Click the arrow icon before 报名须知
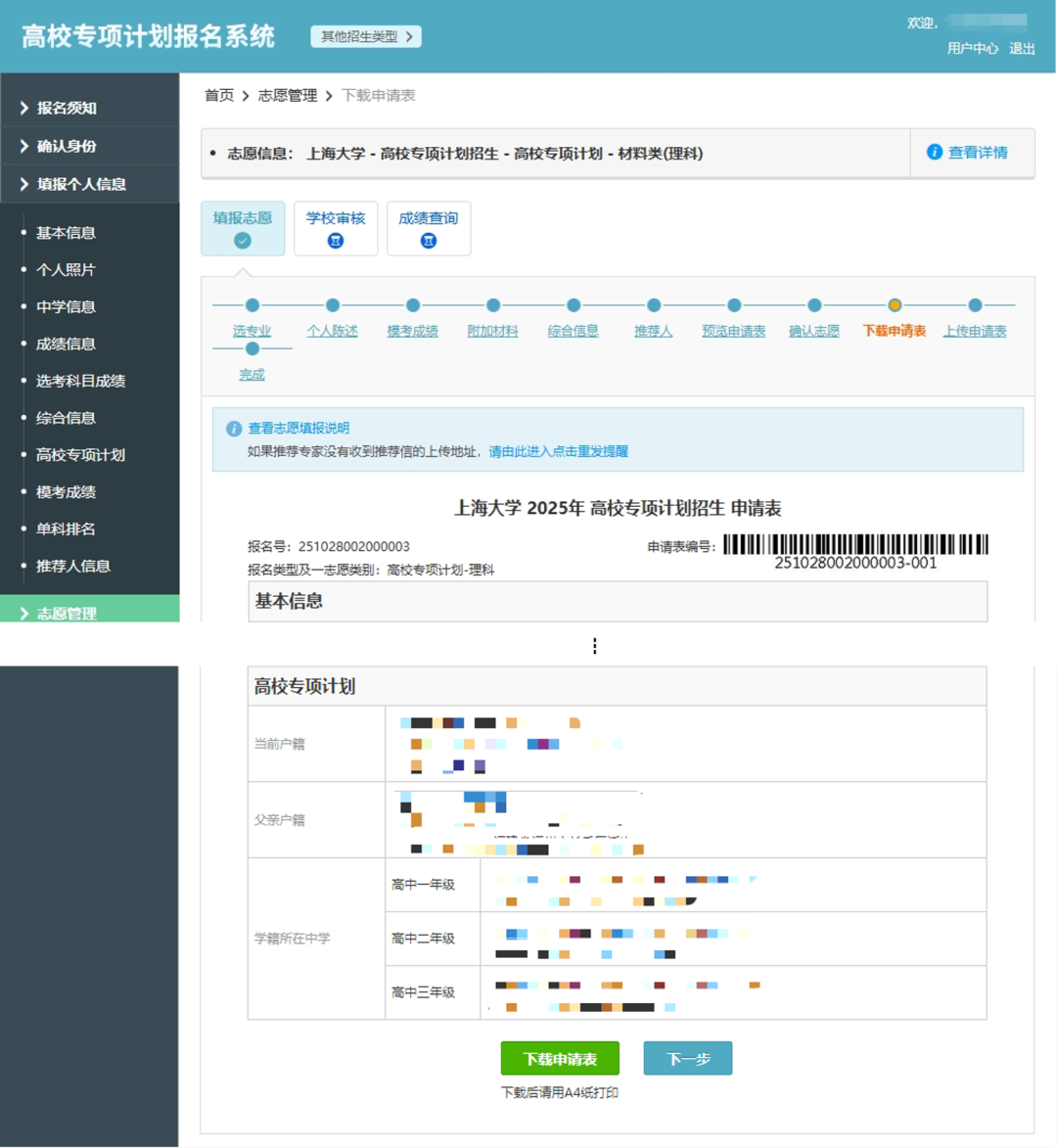This screenshot has height=1148, width=1057. pos(23,107)
